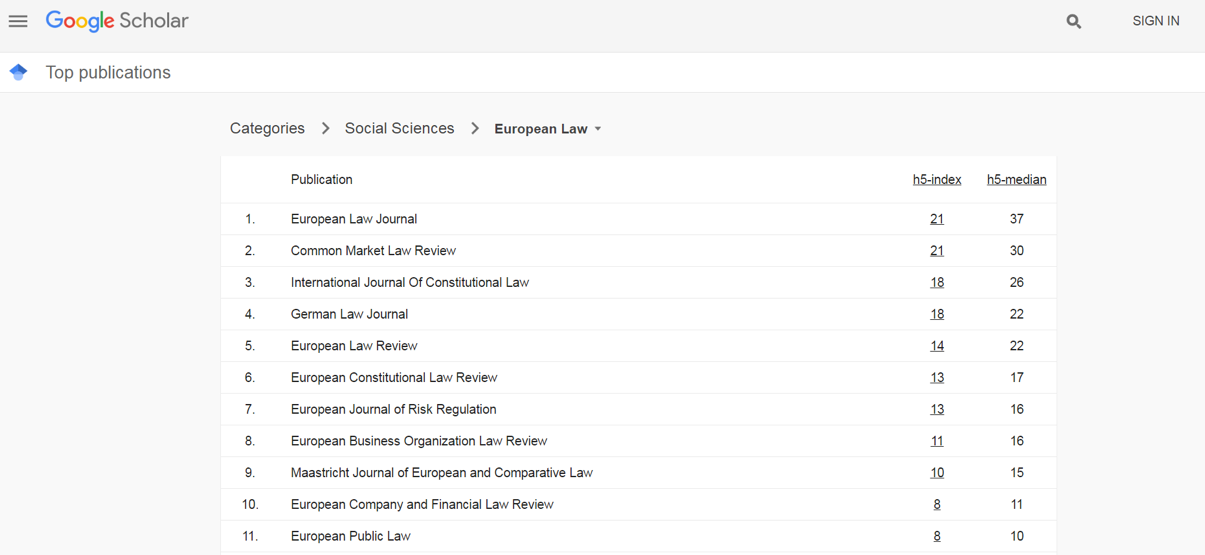Go to Categories breadcrumb
This screenshot has height=555, width=1205.
[x=267, y=128]
